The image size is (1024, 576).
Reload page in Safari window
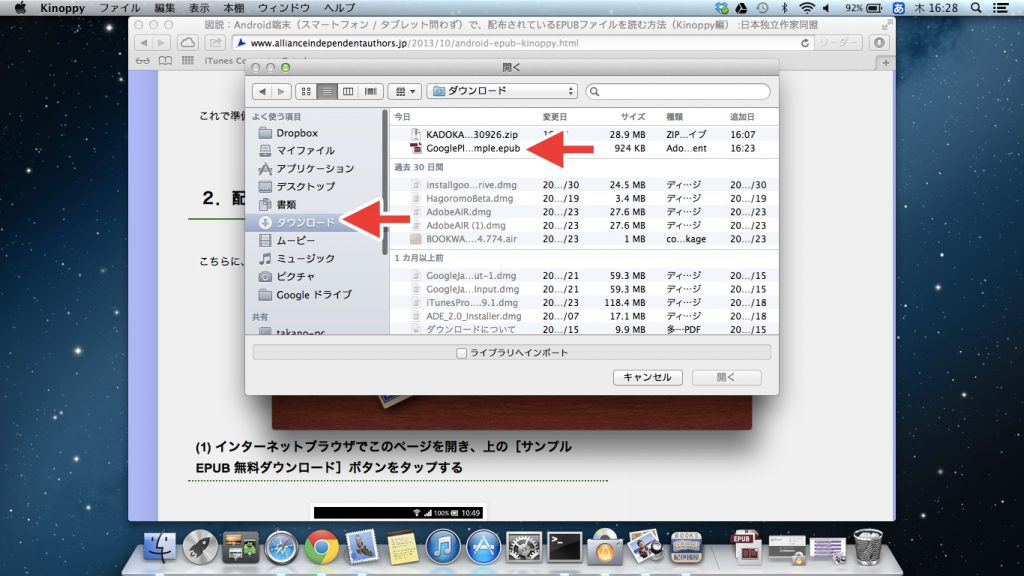805,43
